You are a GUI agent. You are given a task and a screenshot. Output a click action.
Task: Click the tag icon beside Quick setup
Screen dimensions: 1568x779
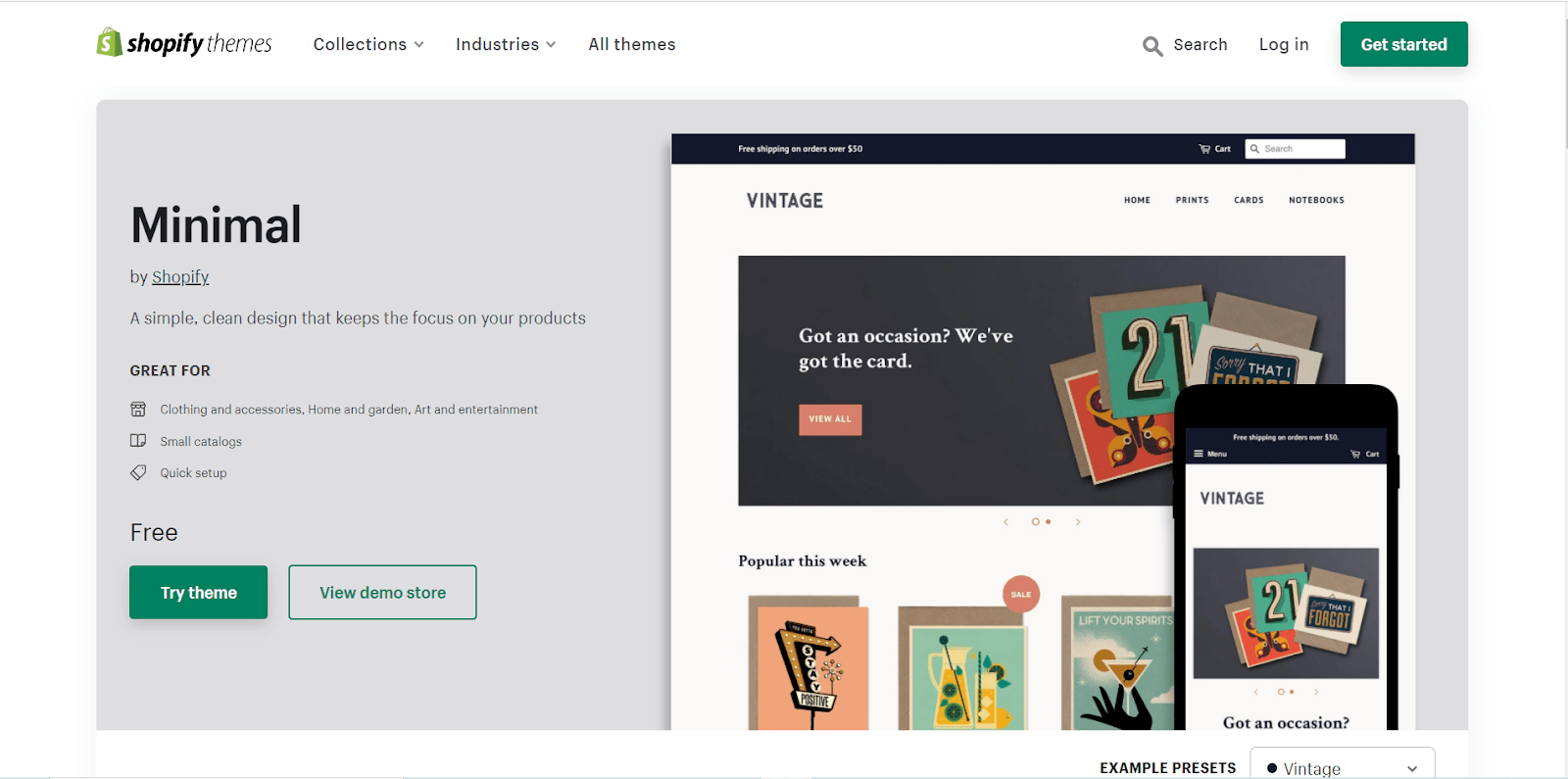coord(138,472)
